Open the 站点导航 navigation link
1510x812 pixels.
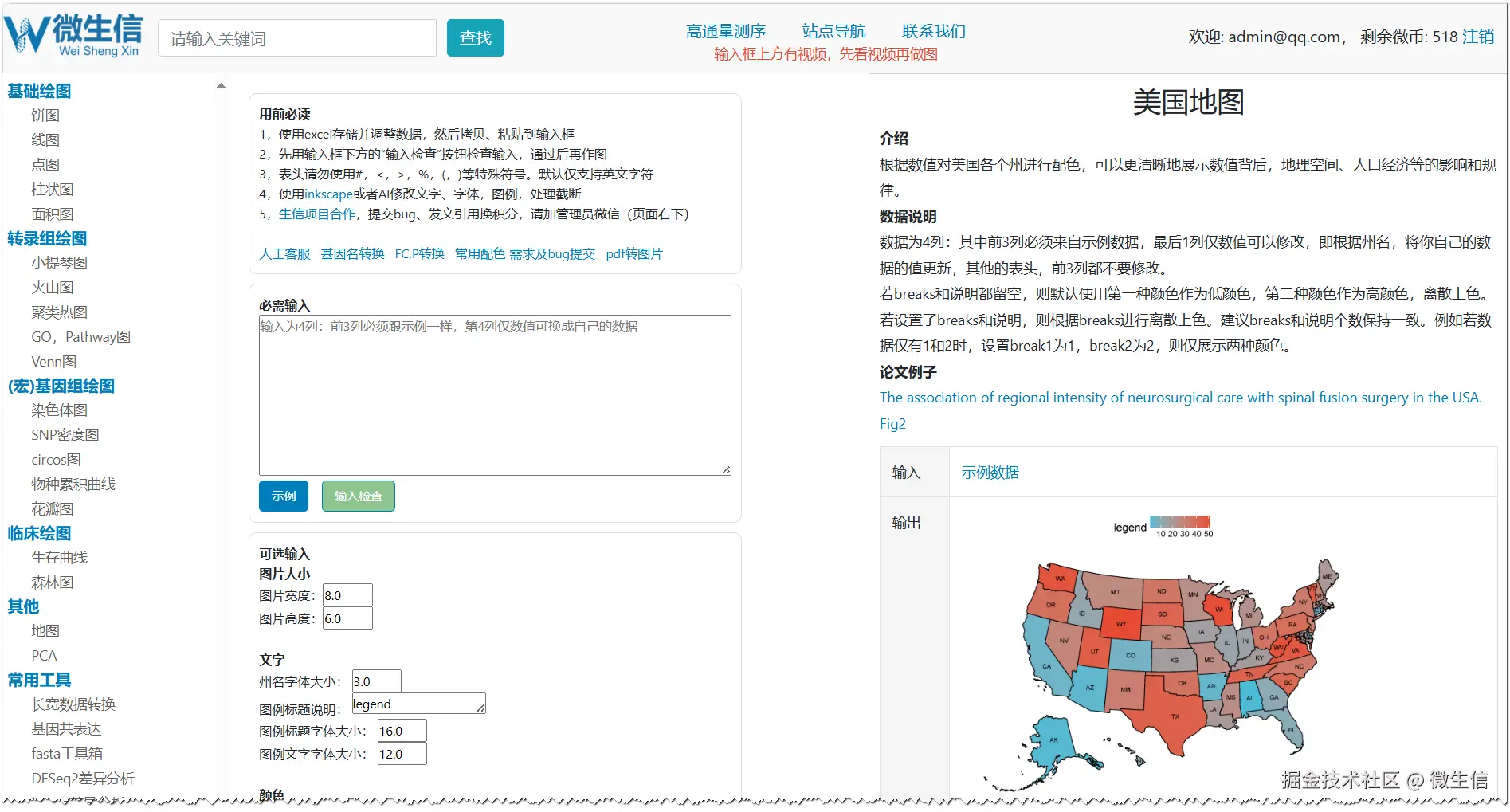(833, 31)
